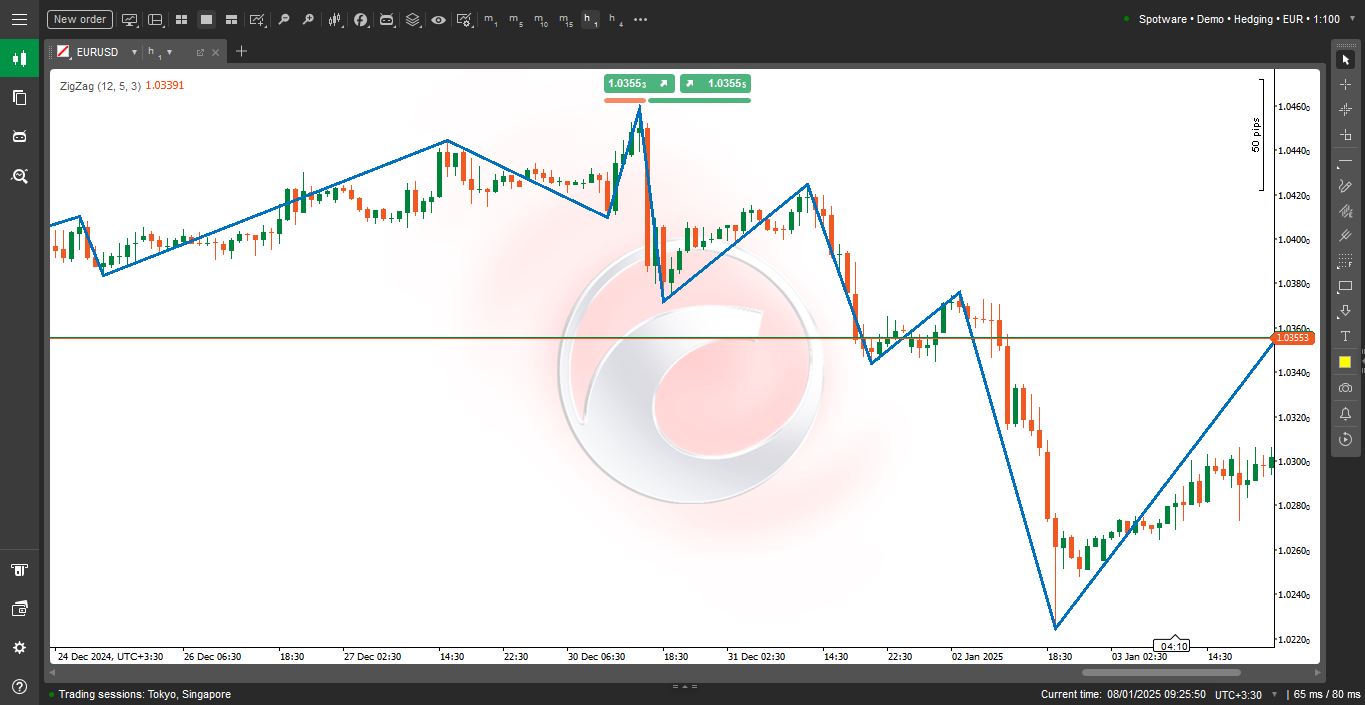This screenshot has height=705, width=1365.
Task: Select the horizontal line drawing tool
Action: click(1345, 161)
